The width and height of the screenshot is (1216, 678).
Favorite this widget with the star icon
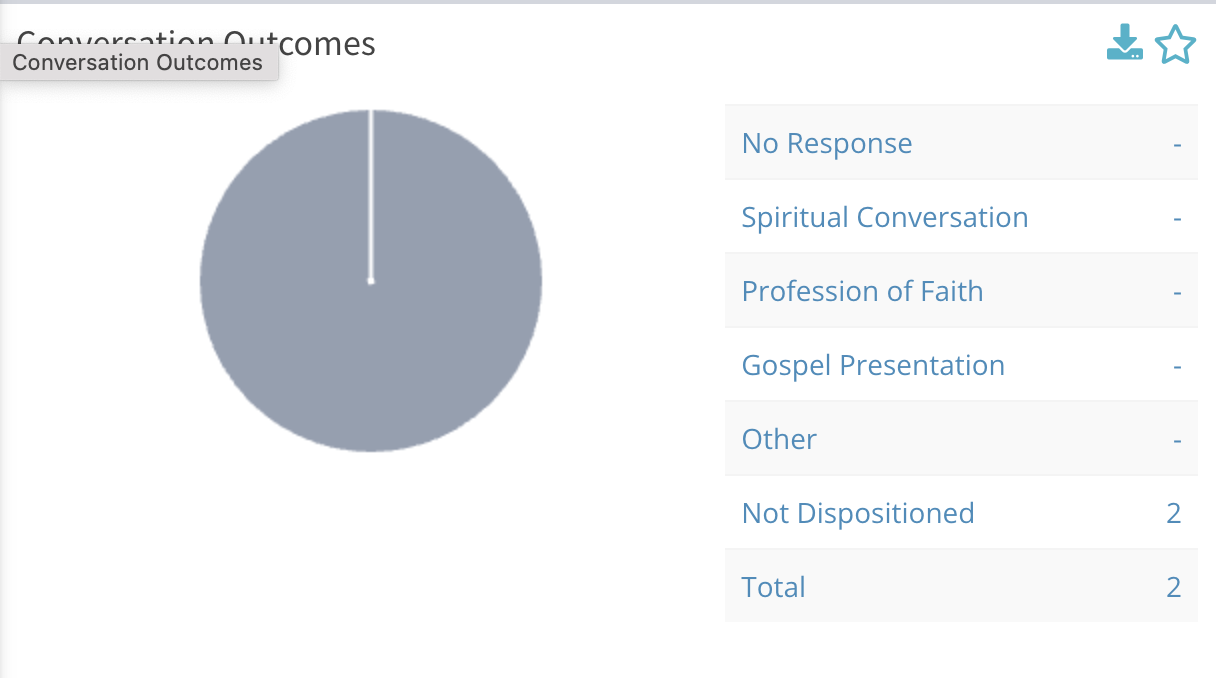click(x=1175, y=45)
